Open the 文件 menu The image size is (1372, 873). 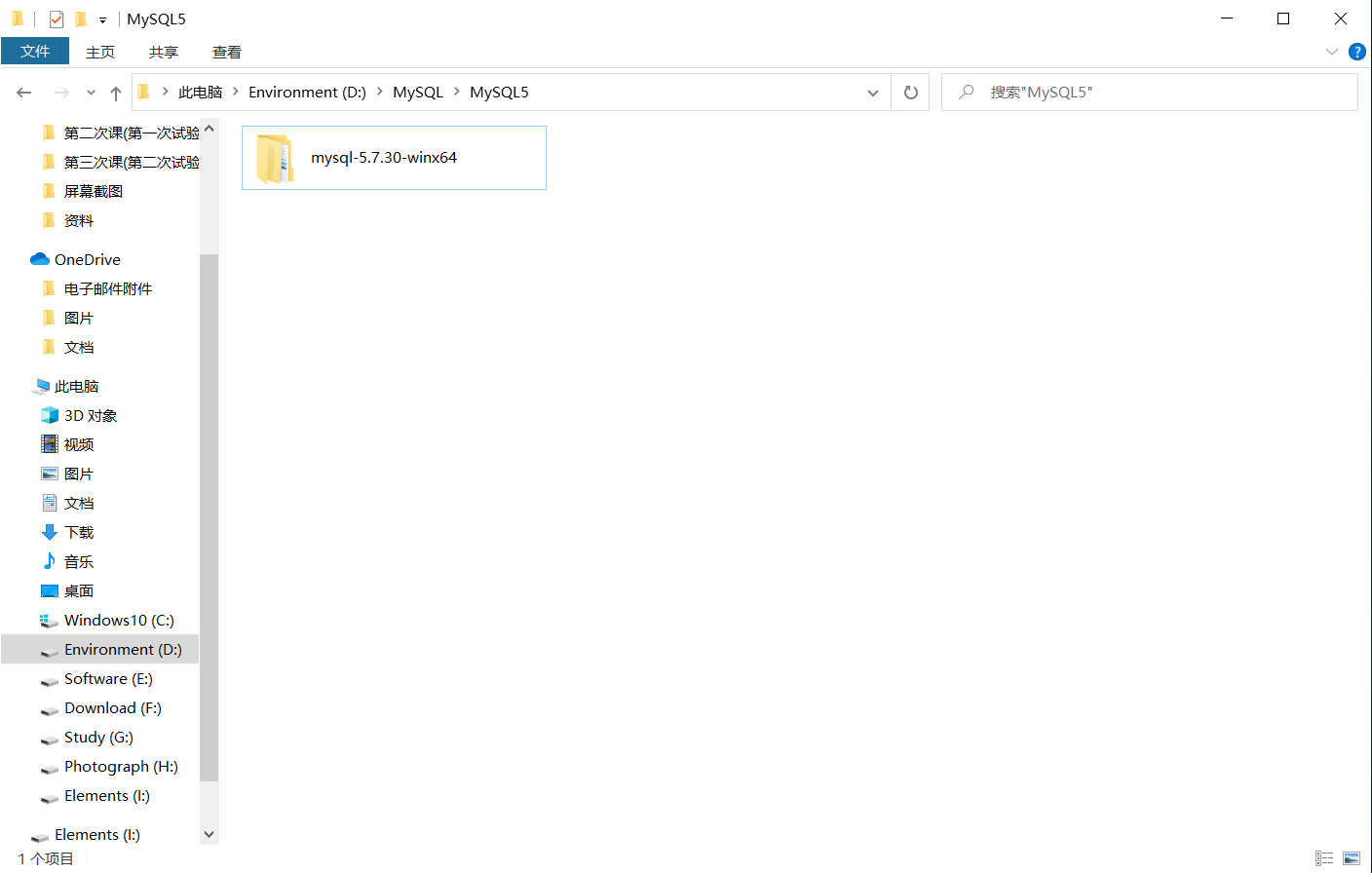tap(35, 52)
